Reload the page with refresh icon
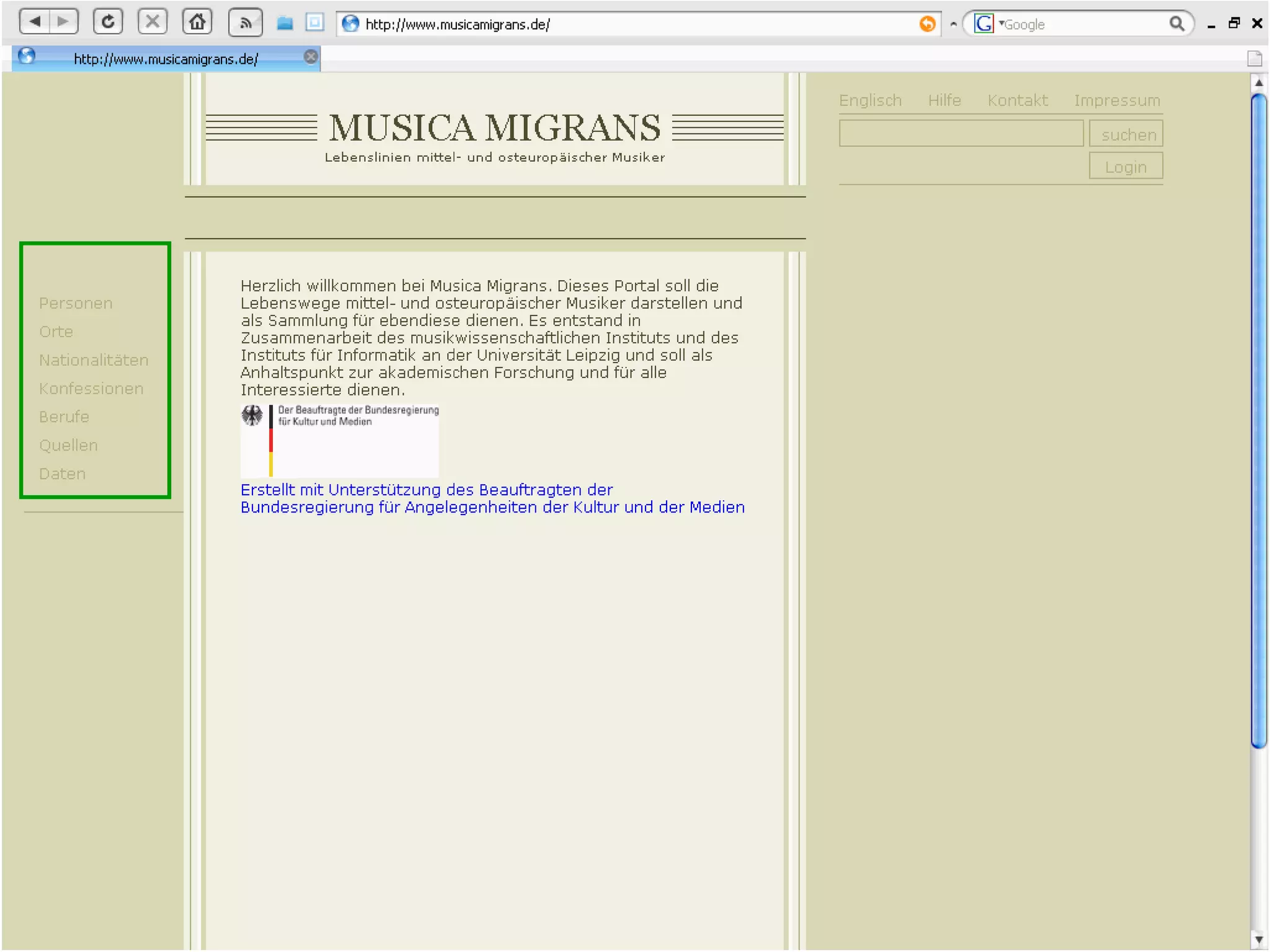 (x=108, y=22)
